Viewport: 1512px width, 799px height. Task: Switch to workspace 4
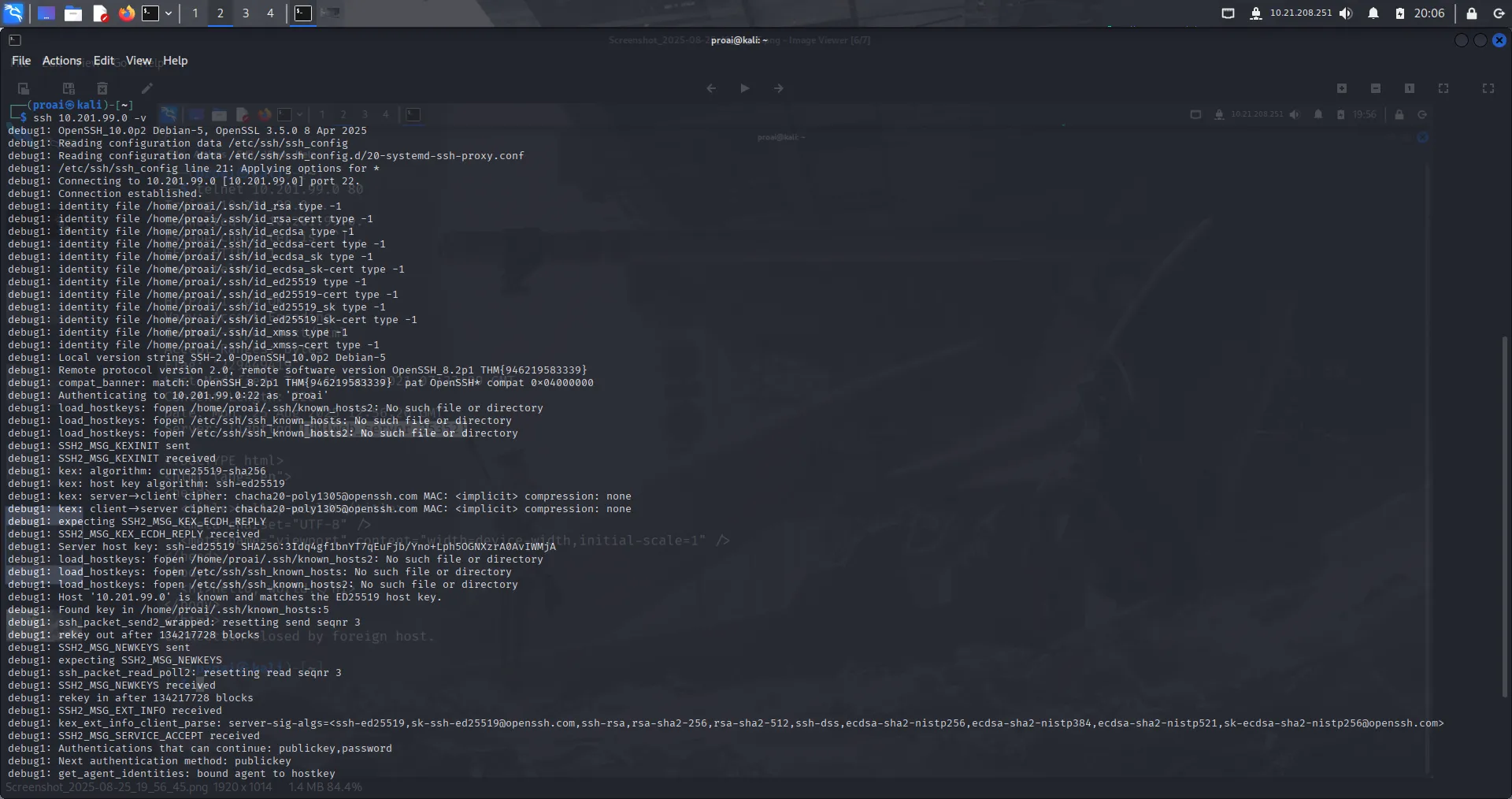click(x=271, y=13)
